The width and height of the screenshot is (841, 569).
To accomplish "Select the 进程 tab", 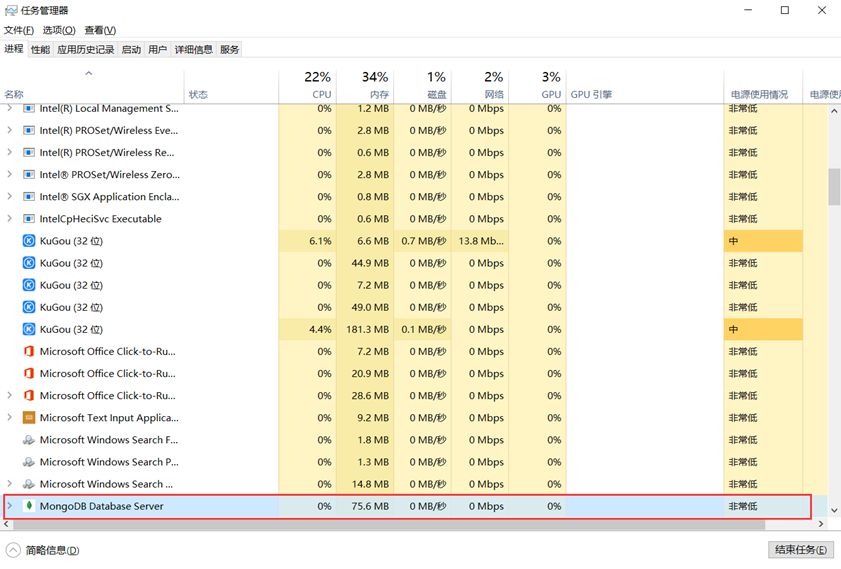I will pyautogui.click(x=14, y=49).
